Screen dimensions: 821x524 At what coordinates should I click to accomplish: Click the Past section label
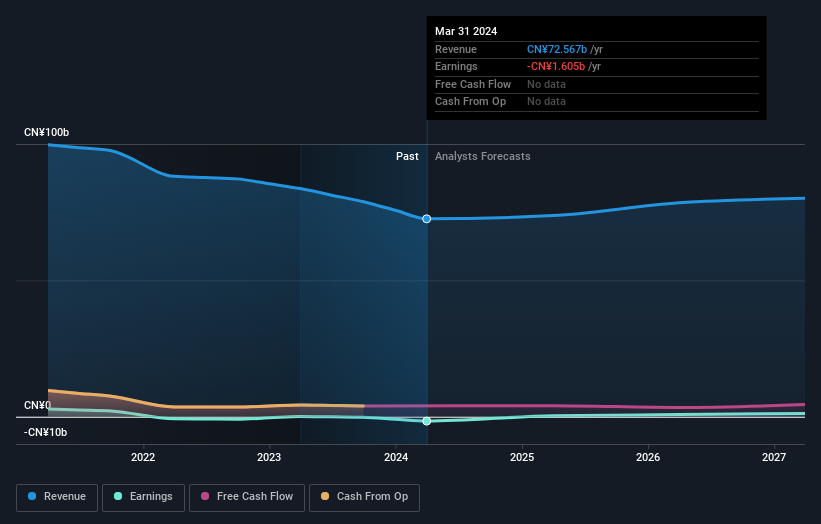407,157
